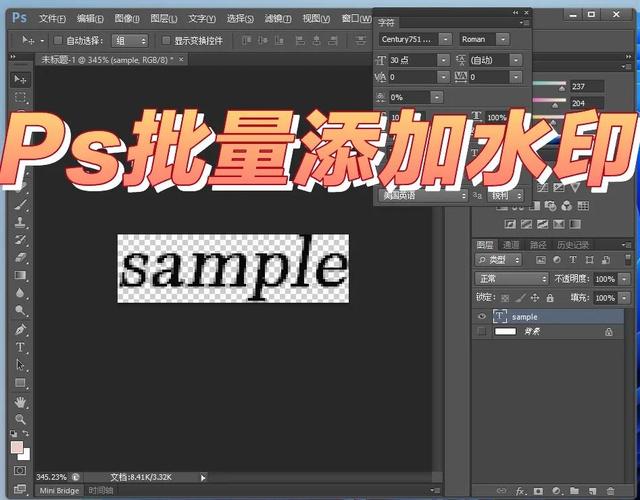This screenshot has height=500, width=640.
Task: Select the Path Selection tool
Action: pos(20,365)
